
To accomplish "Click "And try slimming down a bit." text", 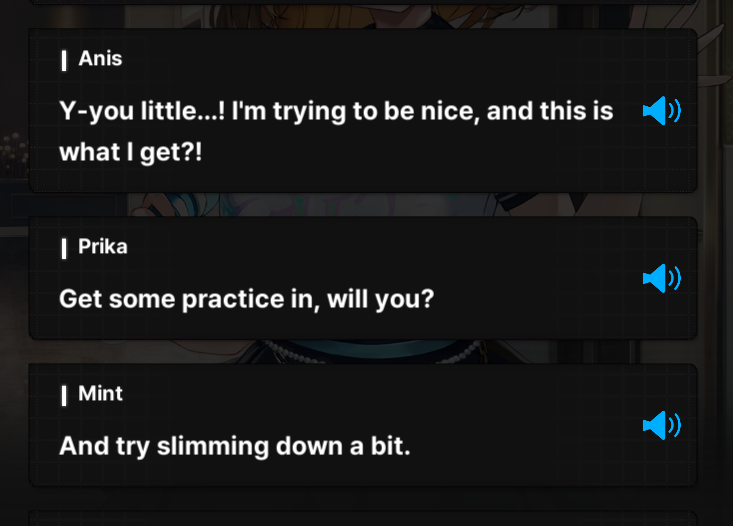I will (x=235, y=446).
